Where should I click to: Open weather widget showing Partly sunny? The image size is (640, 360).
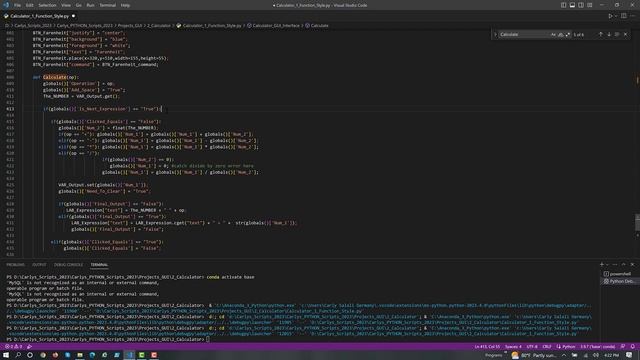coord(533,355)
